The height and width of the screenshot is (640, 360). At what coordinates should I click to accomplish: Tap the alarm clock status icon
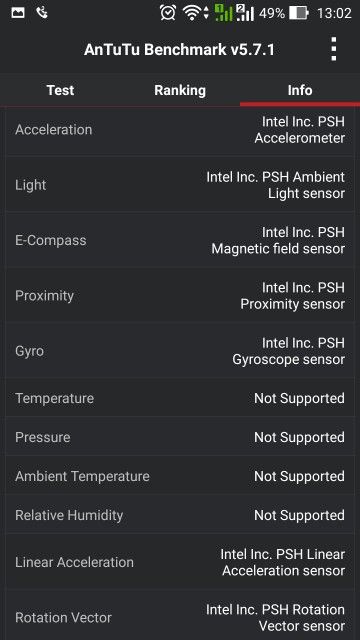pos(168,13)
